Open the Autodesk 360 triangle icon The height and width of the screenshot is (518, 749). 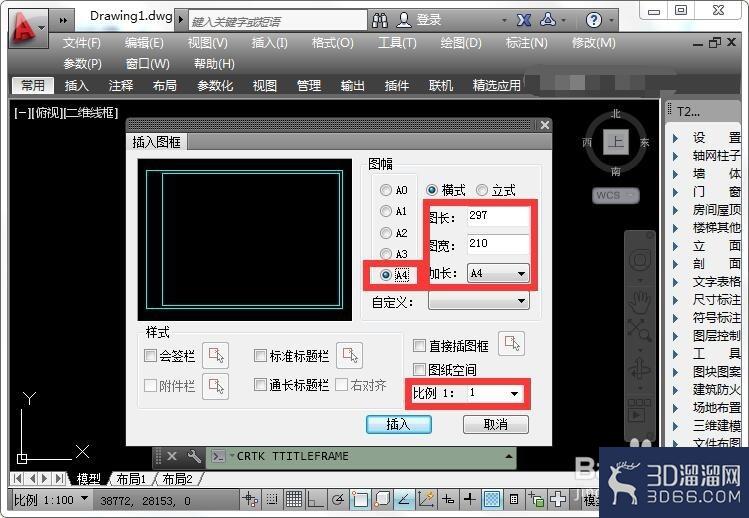click(x=548, y=20)
